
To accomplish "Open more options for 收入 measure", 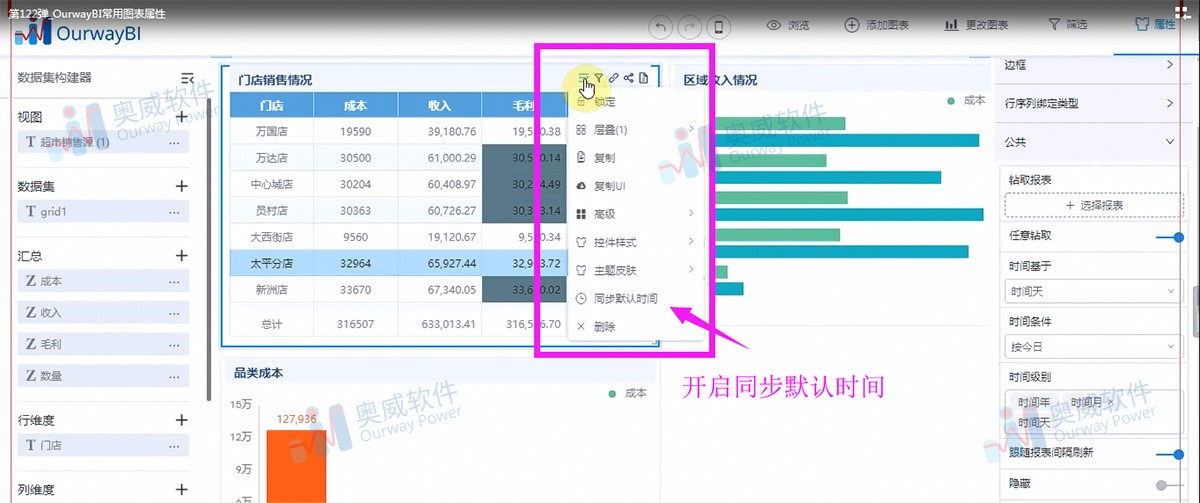I will click(174, 313).
